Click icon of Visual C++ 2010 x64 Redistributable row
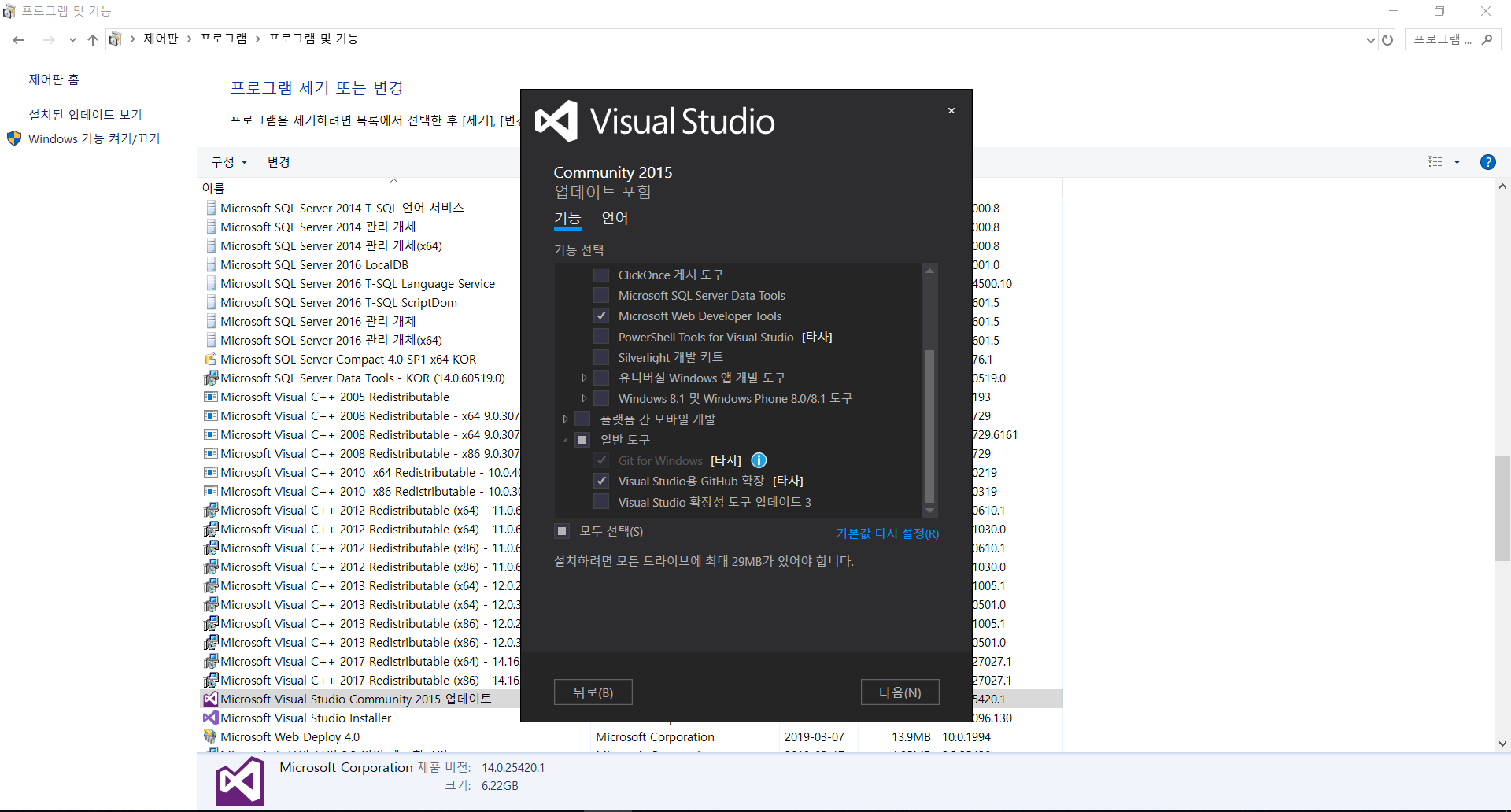Viewport: 1511px width, 812px height. 211,472
